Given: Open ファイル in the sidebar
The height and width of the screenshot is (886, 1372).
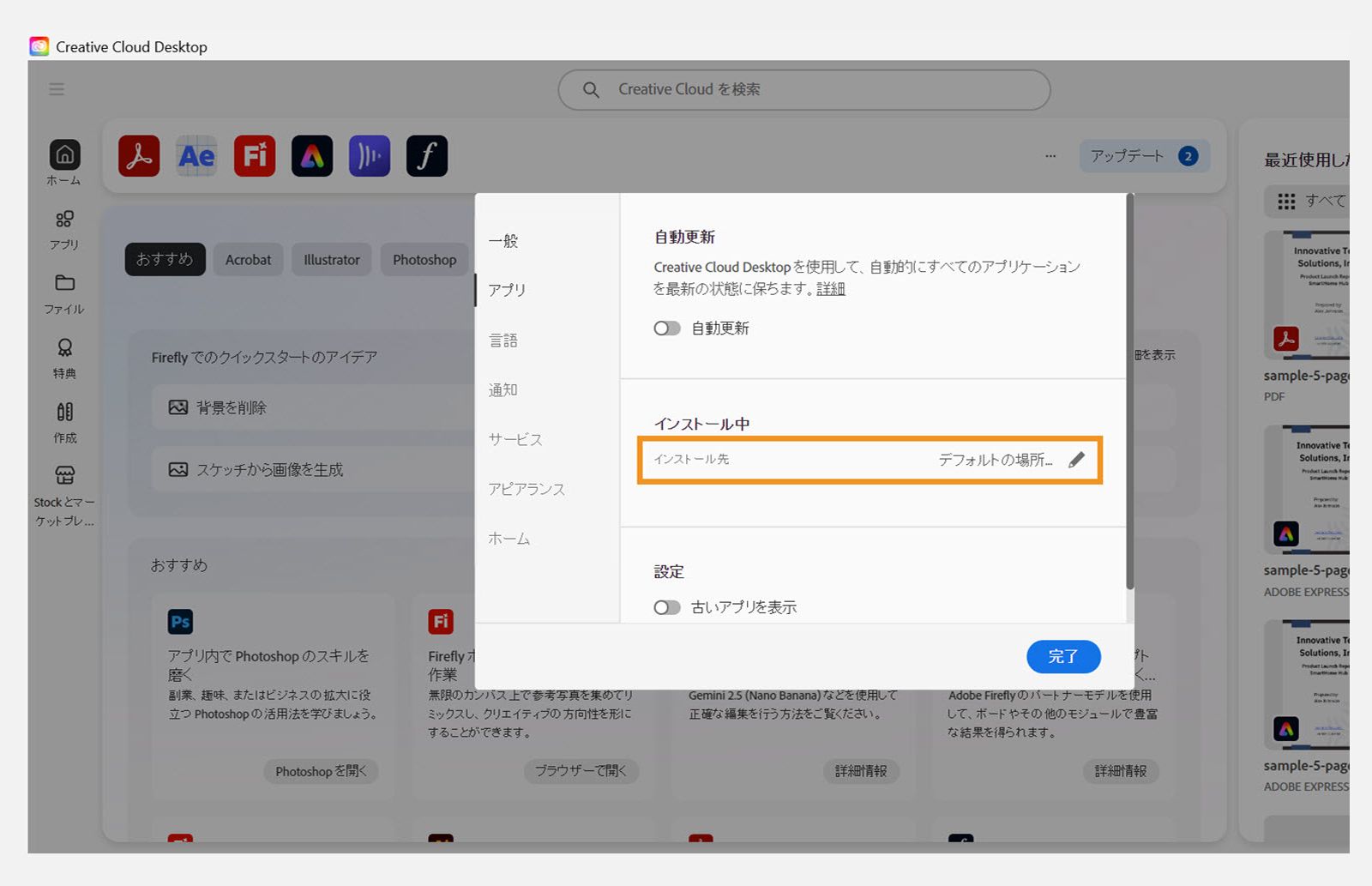Looking at the screenshot, I should coord(64,294).
